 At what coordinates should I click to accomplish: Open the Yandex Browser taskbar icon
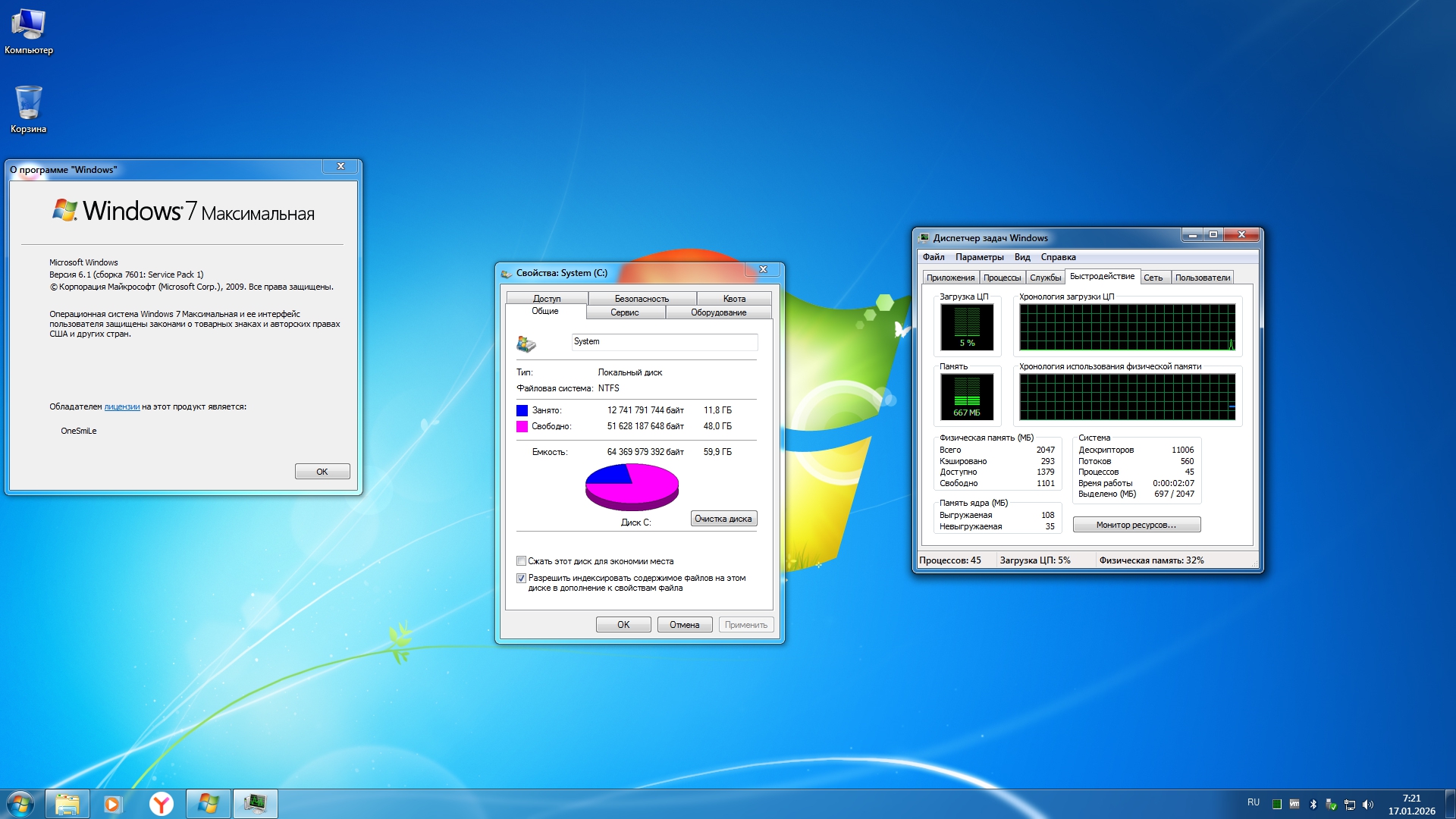click(161, 804)
